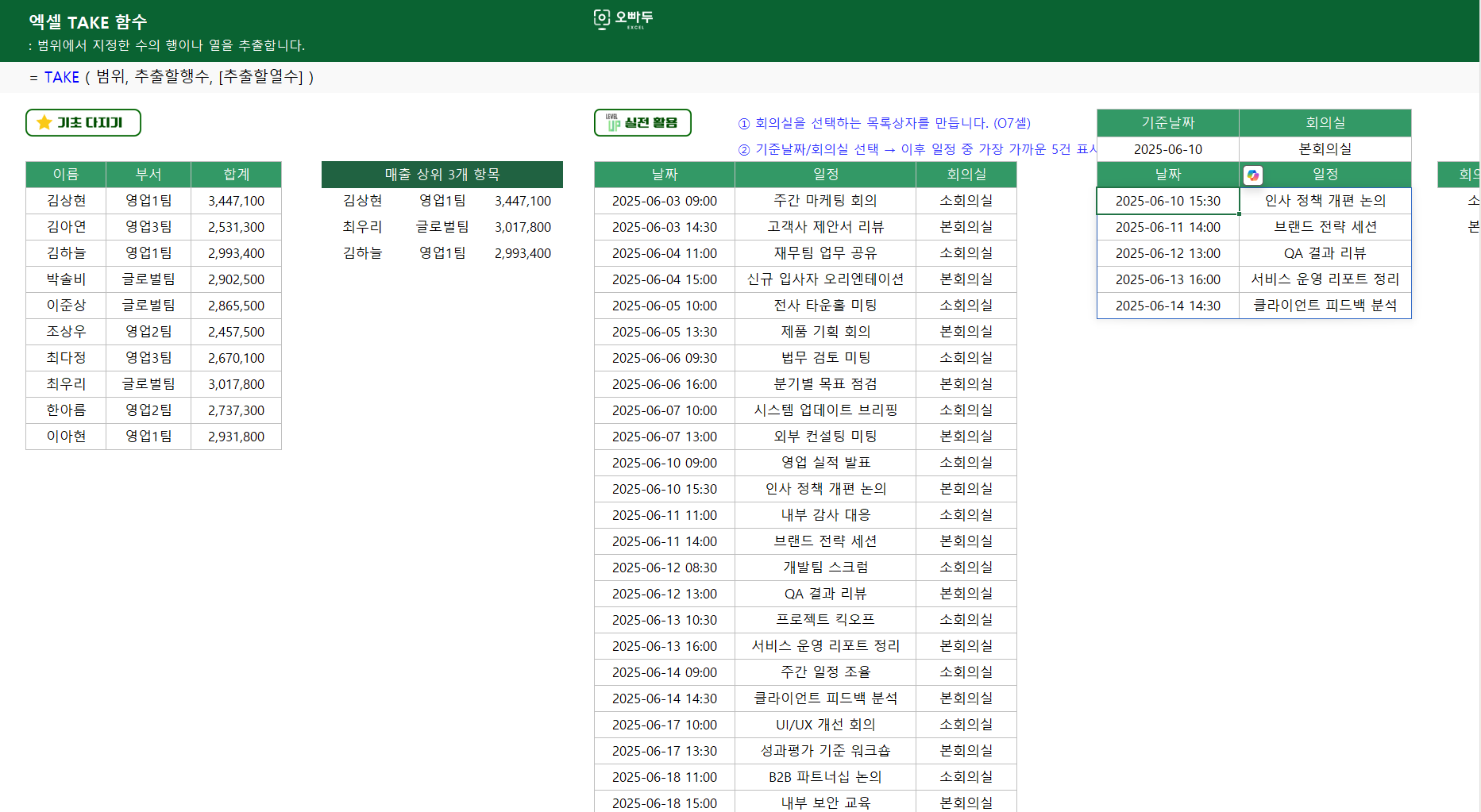
Task: Select the 전사 타운홀 미팅 cell
Action: pos(825,306)
